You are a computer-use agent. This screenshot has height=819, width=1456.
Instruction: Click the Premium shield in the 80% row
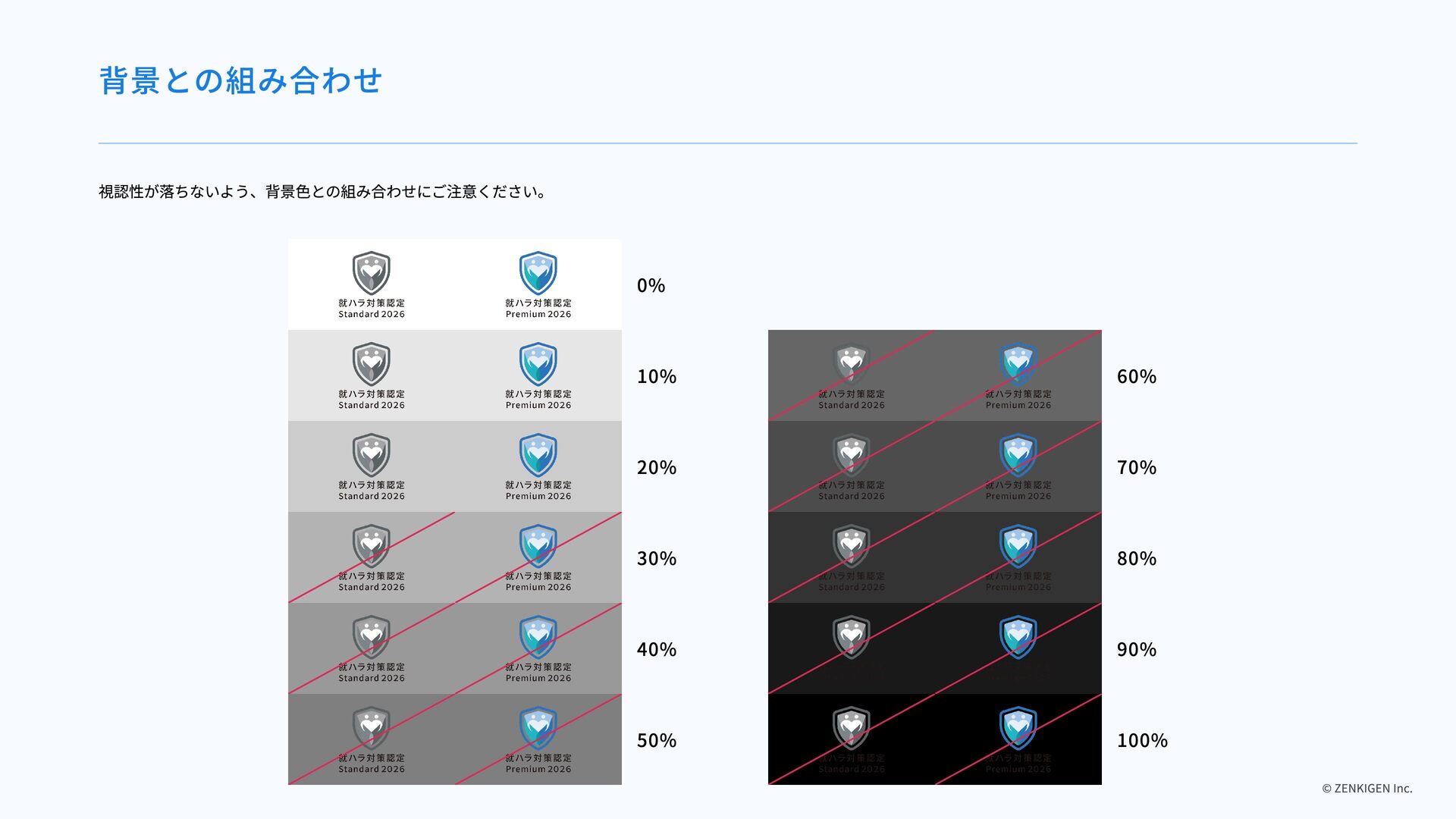click(x=1018, y=546)
